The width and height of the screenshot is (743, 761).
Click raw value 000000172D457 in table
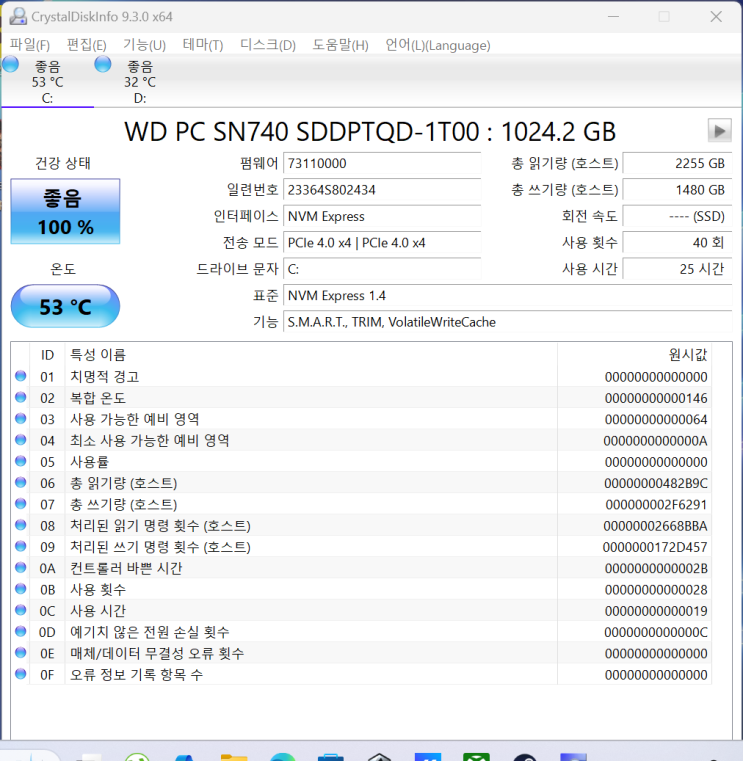(x=655, y=547)
